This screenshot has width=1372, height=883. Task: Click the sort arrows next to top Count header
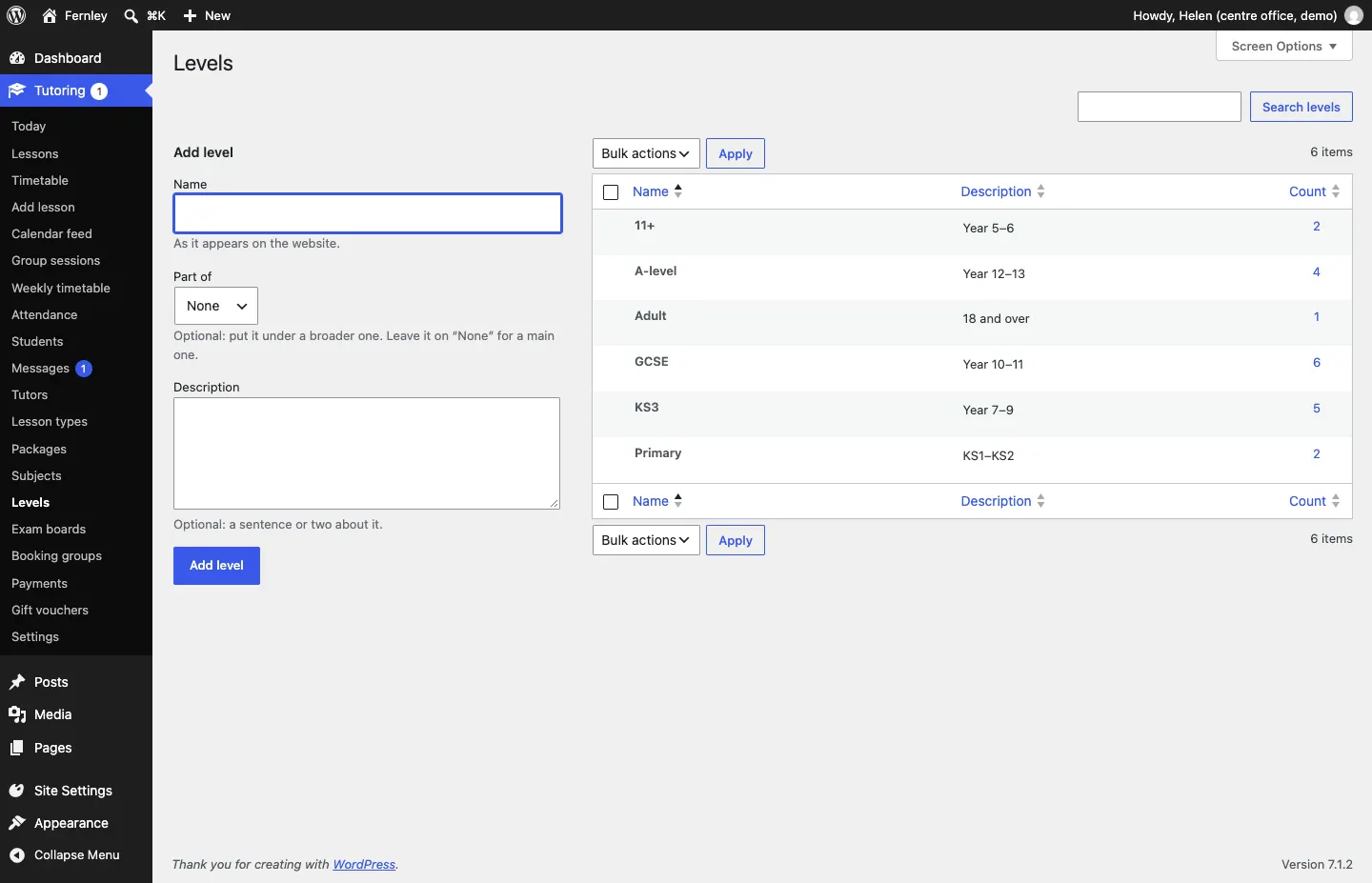pos(1336,191)
